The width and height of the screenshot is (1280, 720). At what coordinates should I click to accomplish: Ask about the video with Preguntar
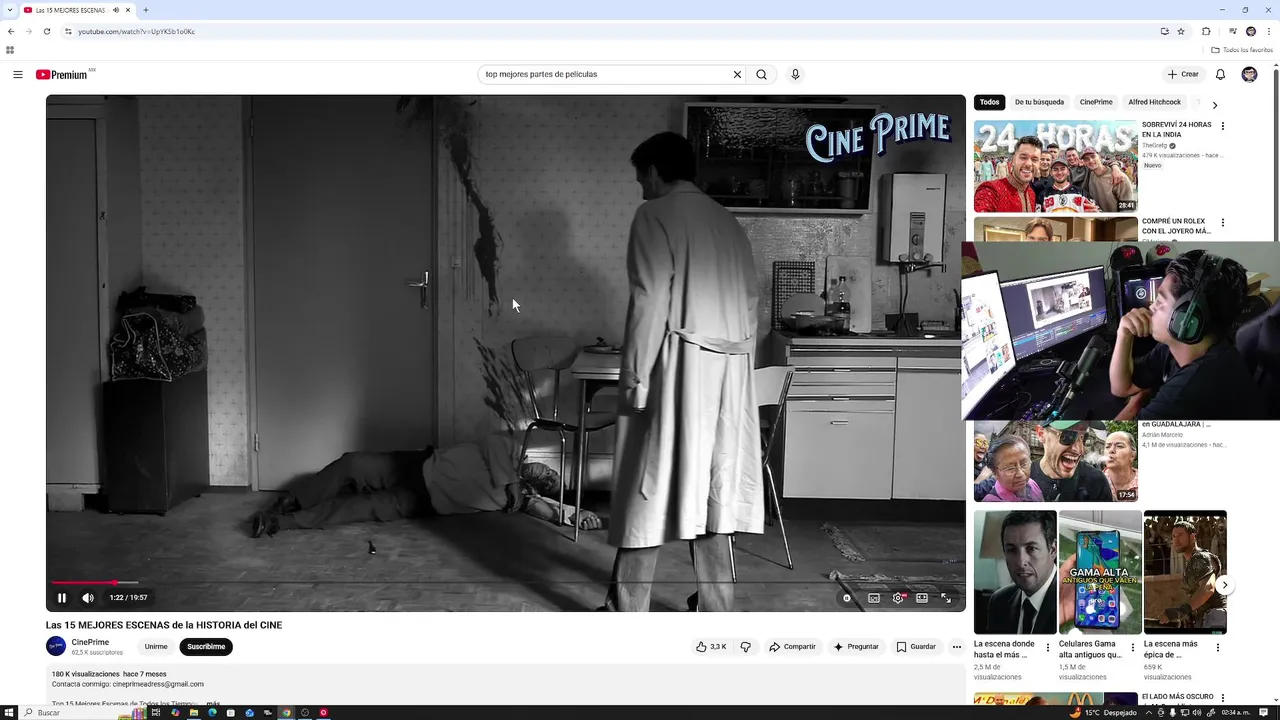pyautogui.click(x=856, y=647)
